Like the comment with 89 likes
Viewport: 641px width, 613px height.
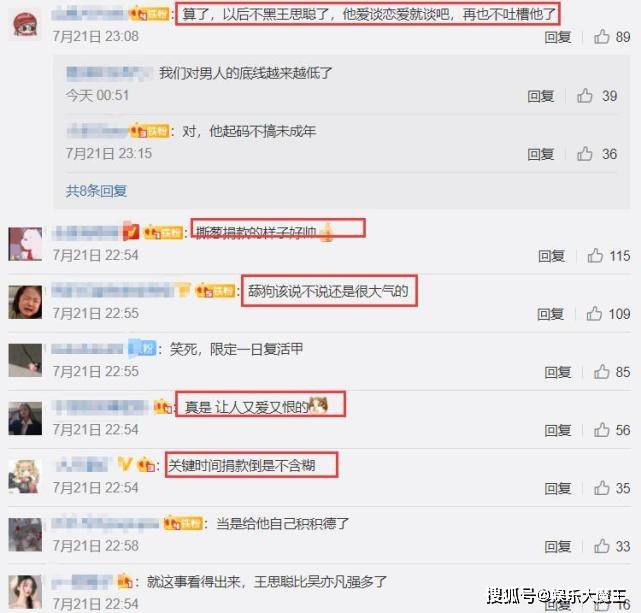click(x=602, y=37)
